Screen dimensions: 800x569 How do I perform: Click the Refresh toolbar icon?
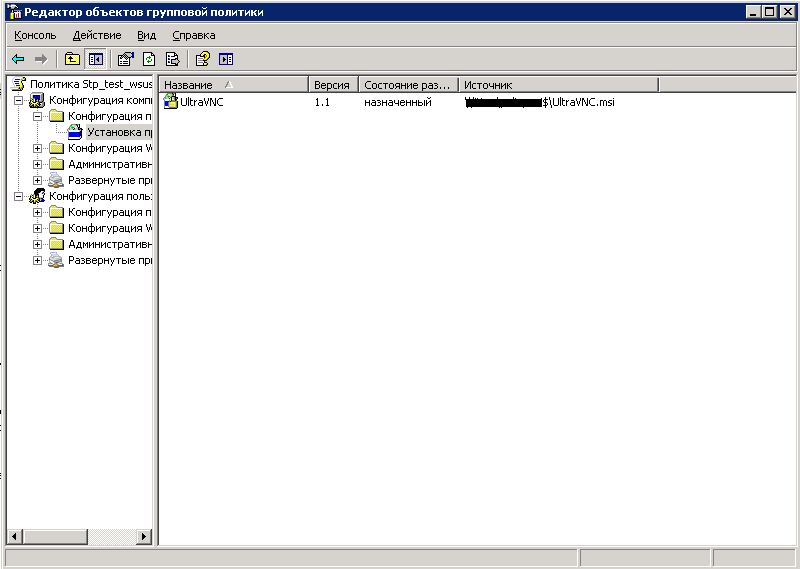tap(149, 59)
